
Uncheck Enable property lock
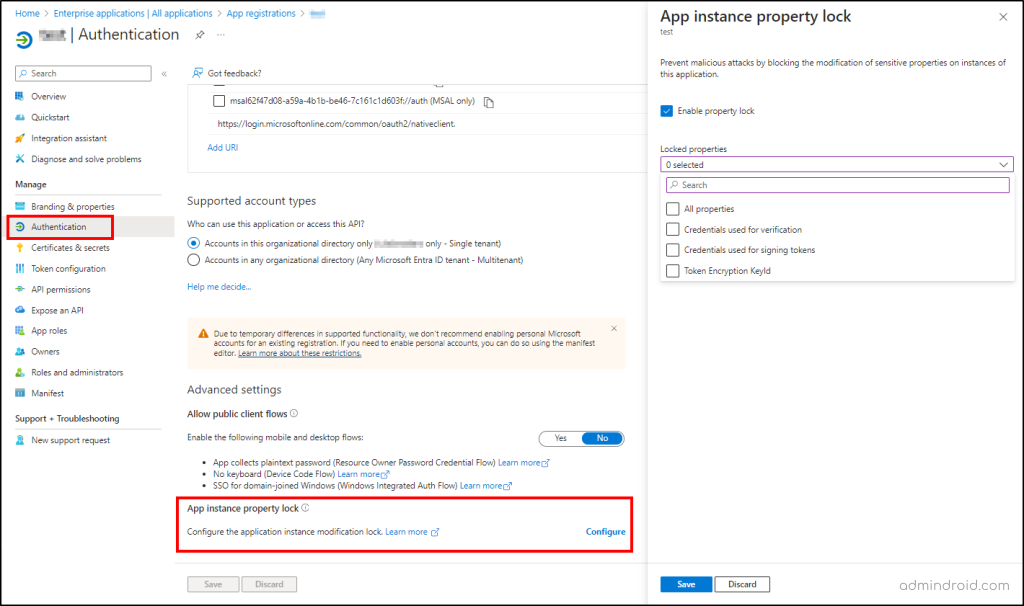666,111
